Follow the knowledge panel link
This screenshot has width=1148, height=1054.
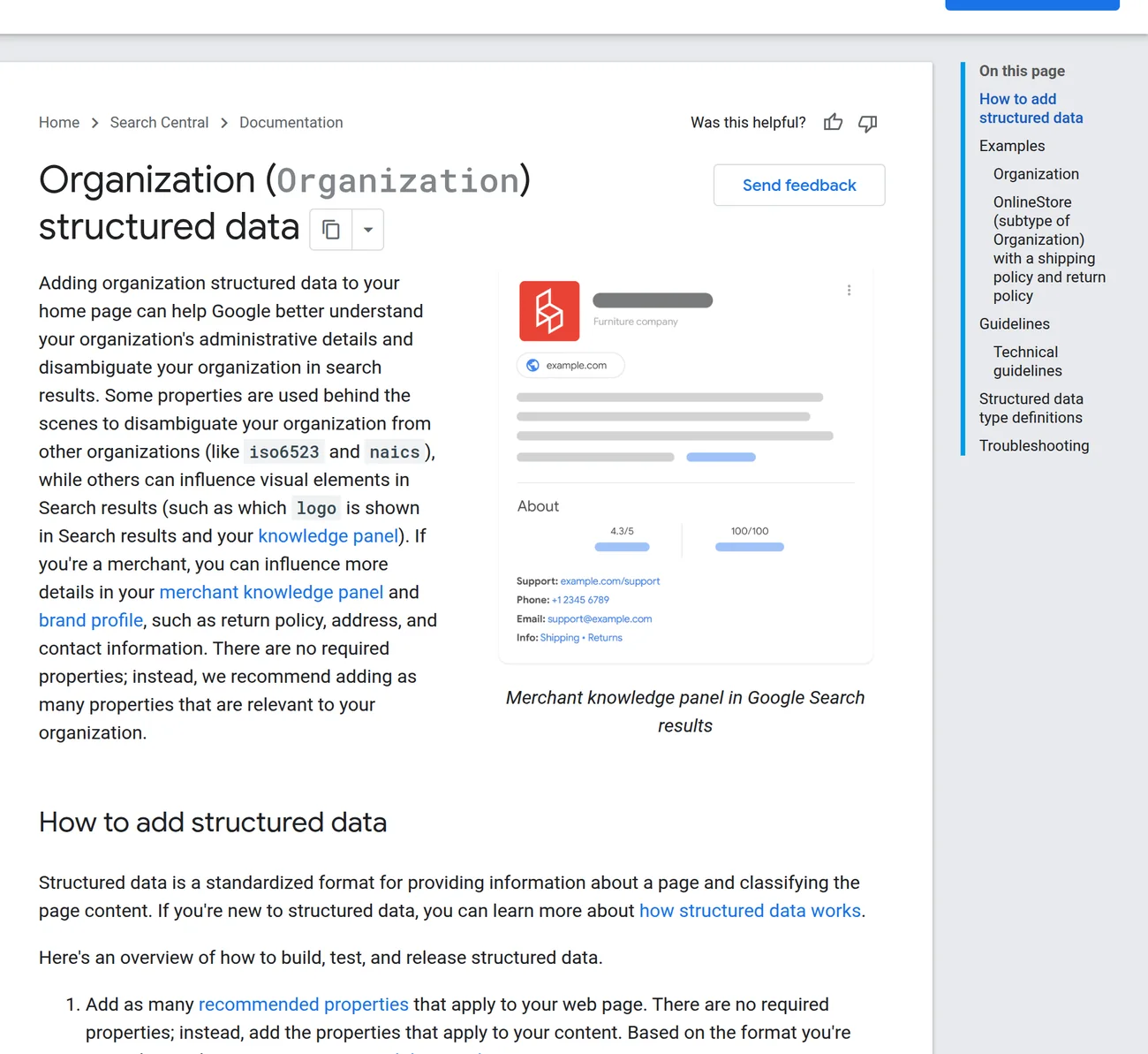pos(328,536)
